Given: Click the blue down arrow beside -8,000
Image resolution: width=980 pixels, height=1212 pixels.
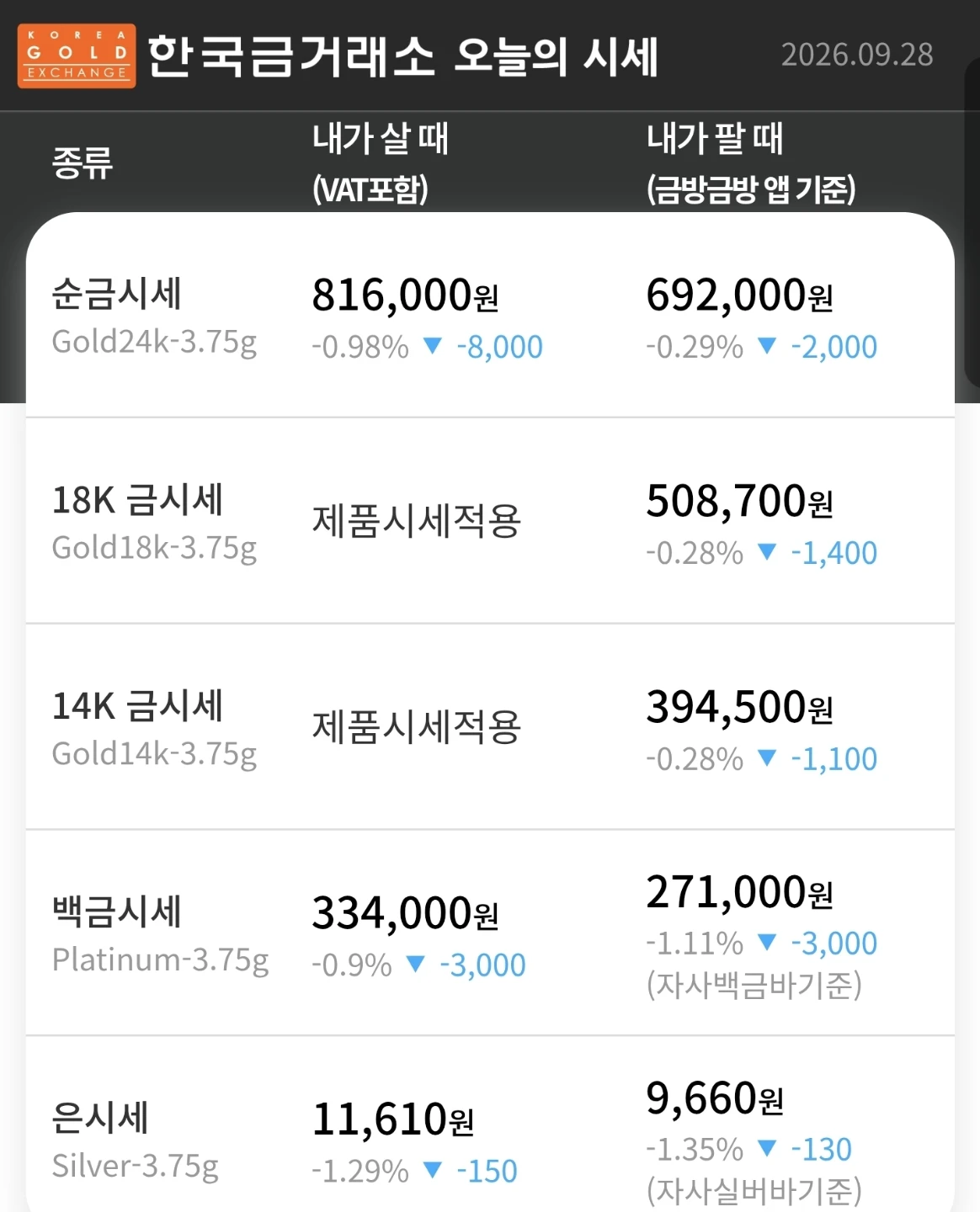Looking at the screenshot, I should (x=433, y=346).
